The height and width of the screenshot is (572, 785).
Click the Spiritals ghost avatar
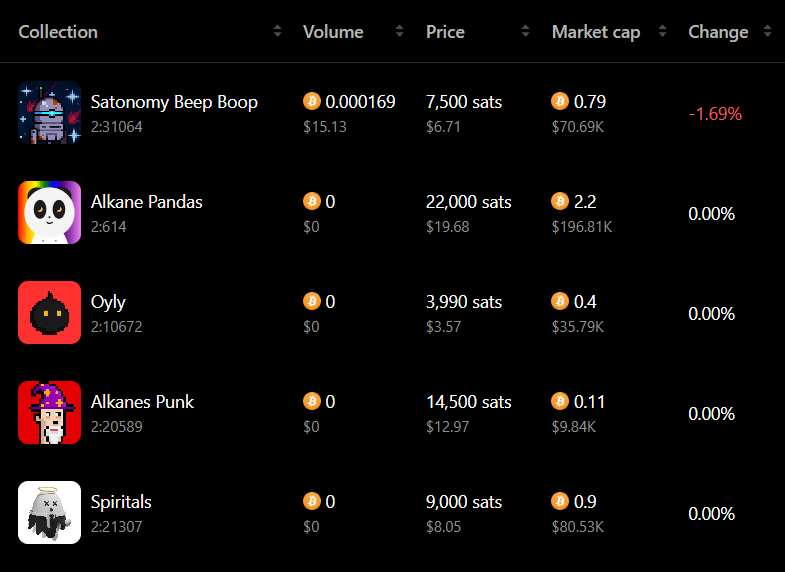[x=49, y=513]
